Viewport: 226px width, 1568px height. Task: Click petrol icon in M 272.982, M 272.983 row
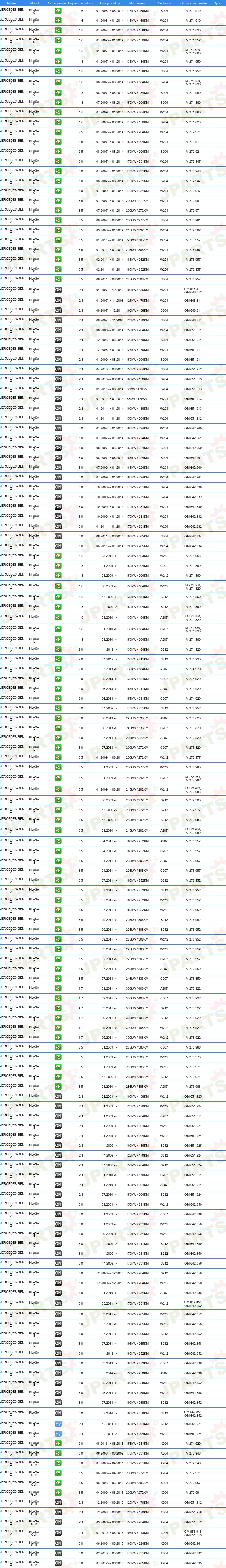pyautogui.click(x=58, y=789)
